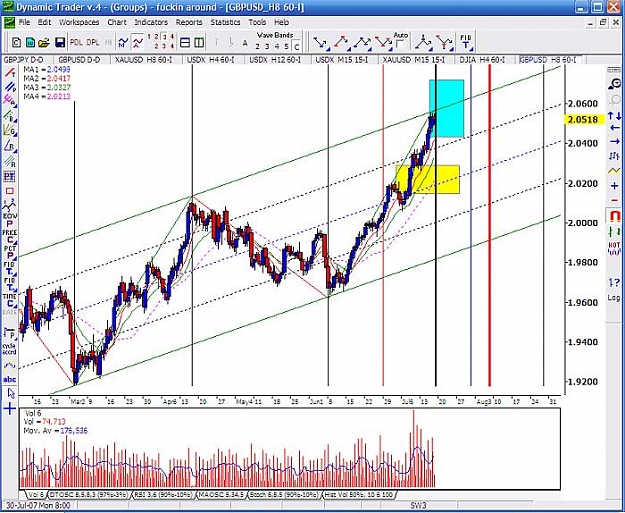Select the angle R tool
625x513 pixels.
(x=10, y=146)
